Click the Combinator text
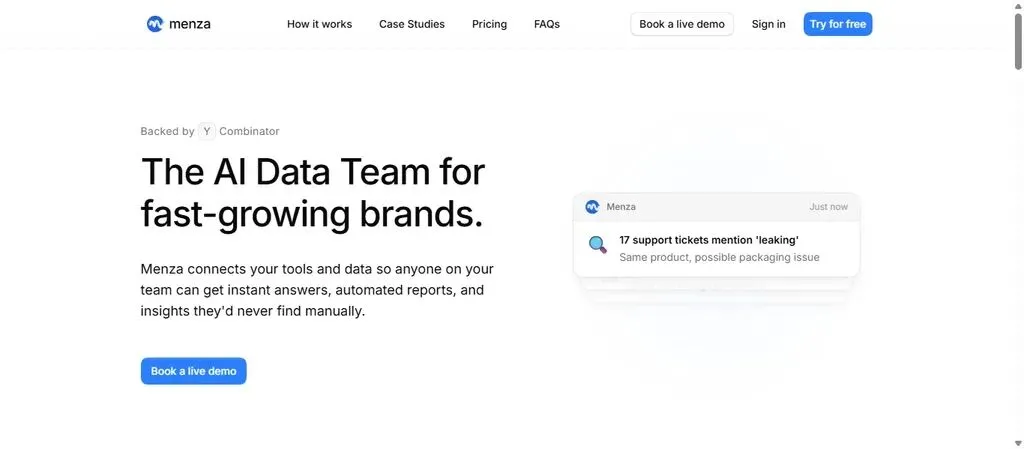This screenshot has width=1024, height=449. [x=249, y=131]
